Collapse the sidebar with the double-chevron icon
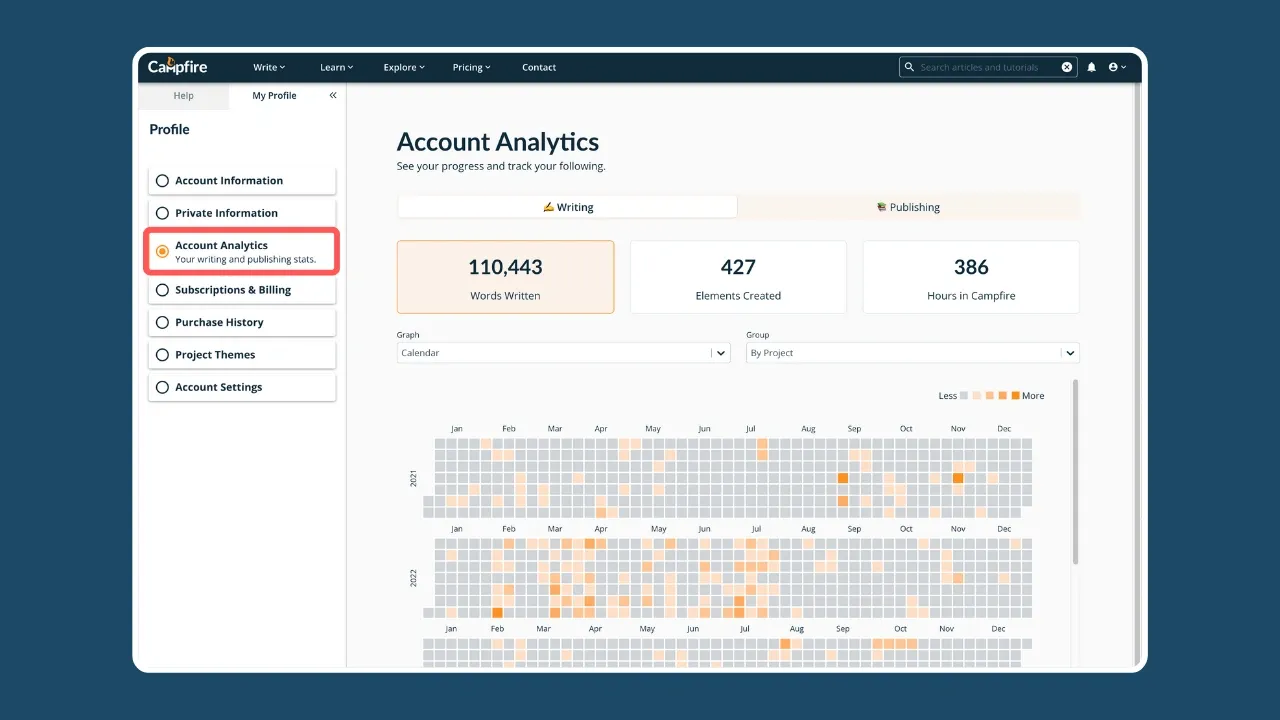The image size is (1280, 720). pos(332,95)
